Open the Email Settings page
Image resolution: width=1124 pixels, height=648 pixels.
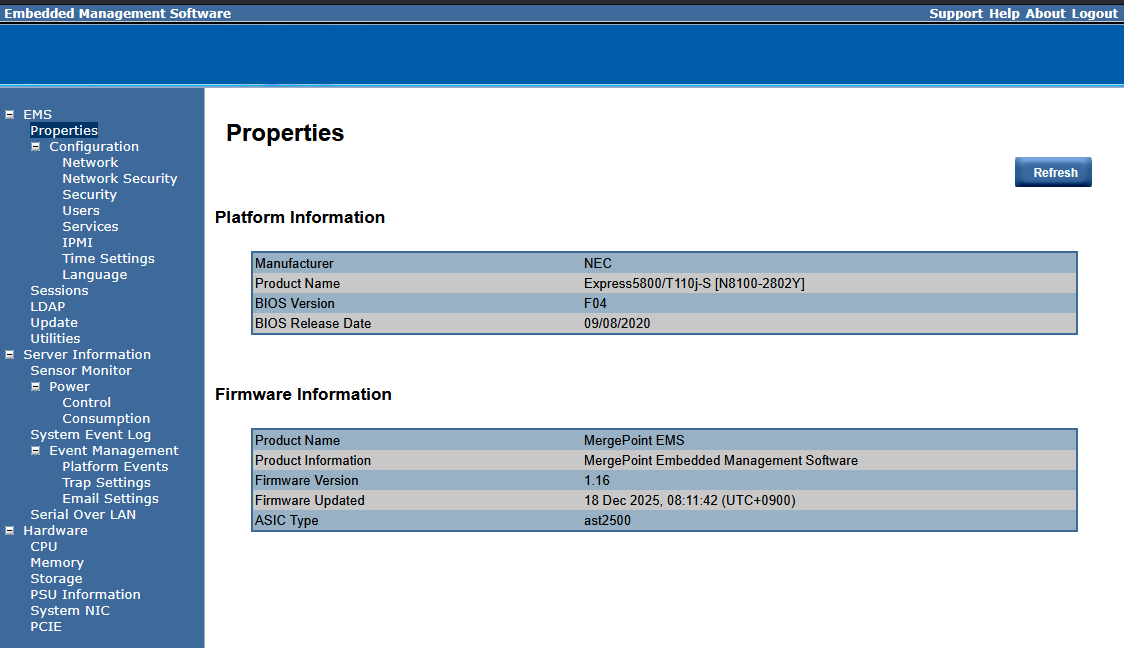click(110, 499)
